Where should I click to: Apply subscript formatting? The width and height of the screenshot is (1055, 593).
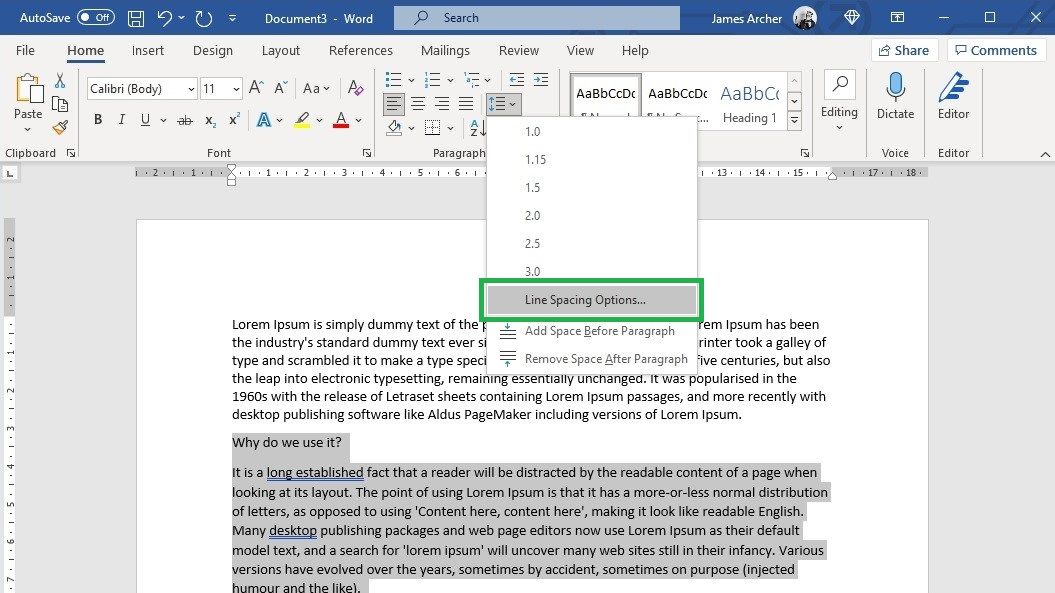click(209, 119)
